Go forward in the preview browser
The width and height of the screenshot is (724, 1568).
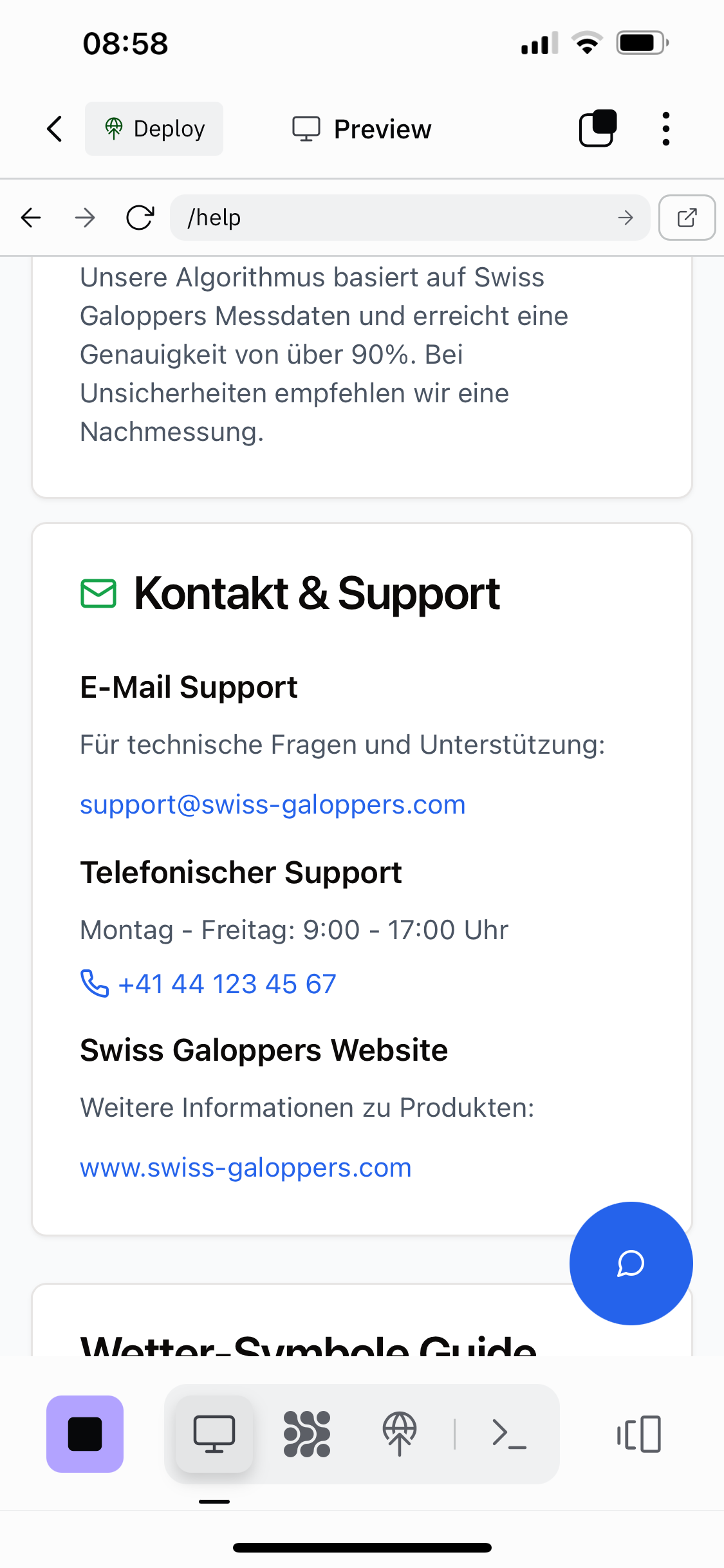click(85, 218)
